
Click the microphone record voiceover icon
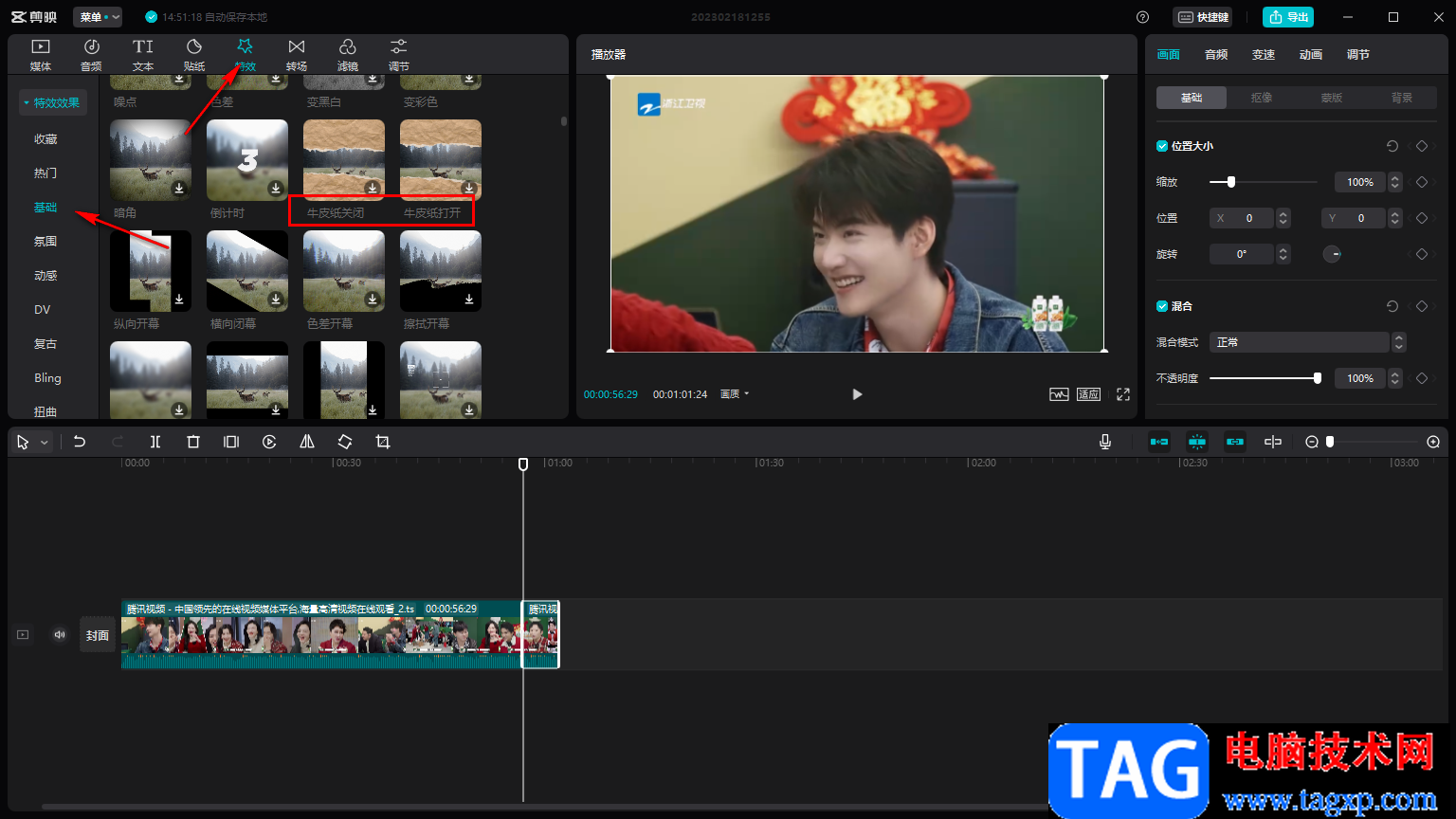1105,442
